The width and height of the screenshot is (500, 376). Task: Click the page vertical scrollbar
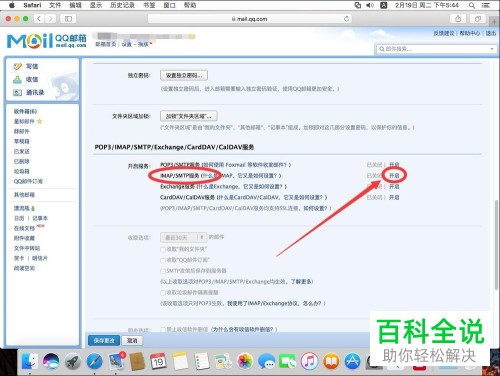pyautogui.click(x=496, y=245)
